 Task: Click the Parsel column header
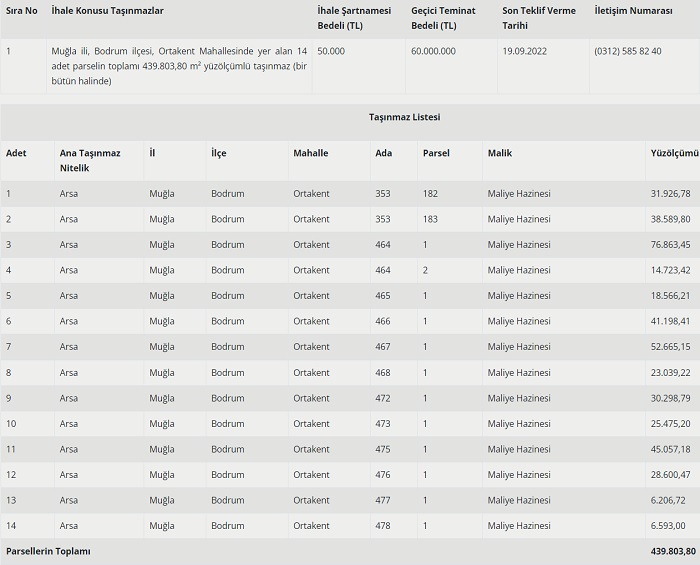[435, 153]
